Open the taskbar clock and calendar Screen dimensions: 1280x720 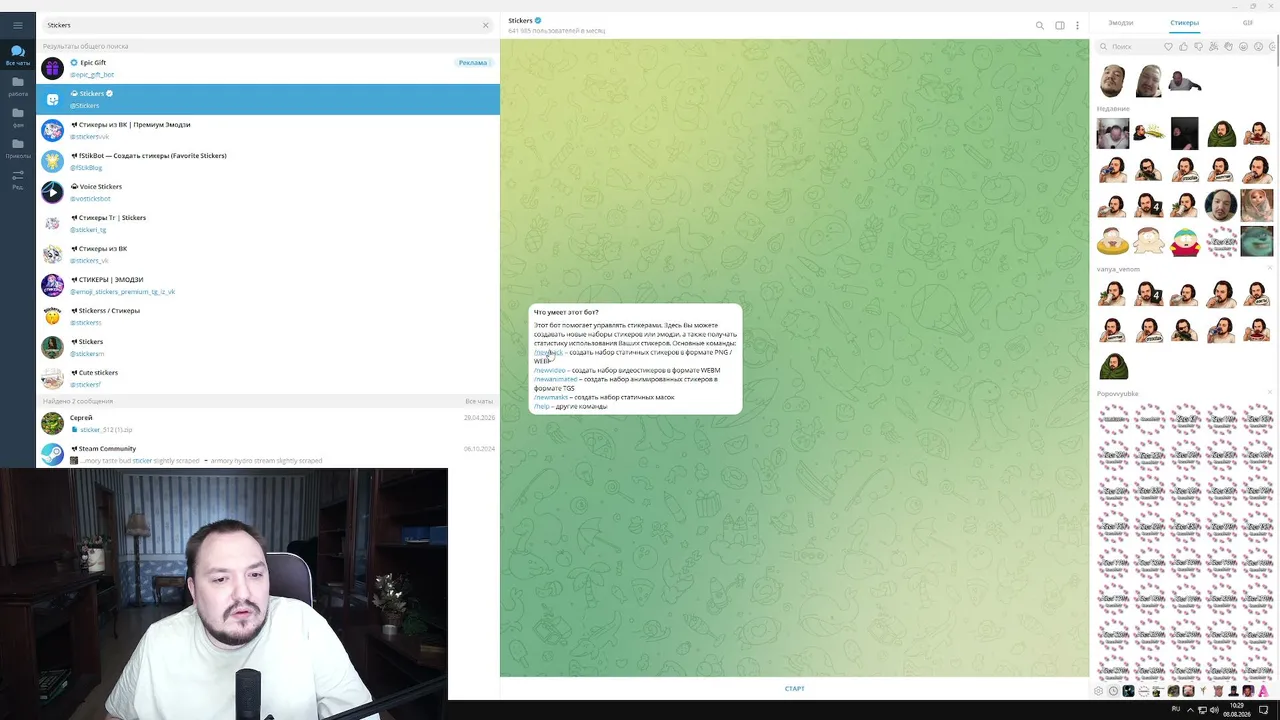tap(1237, 710)
